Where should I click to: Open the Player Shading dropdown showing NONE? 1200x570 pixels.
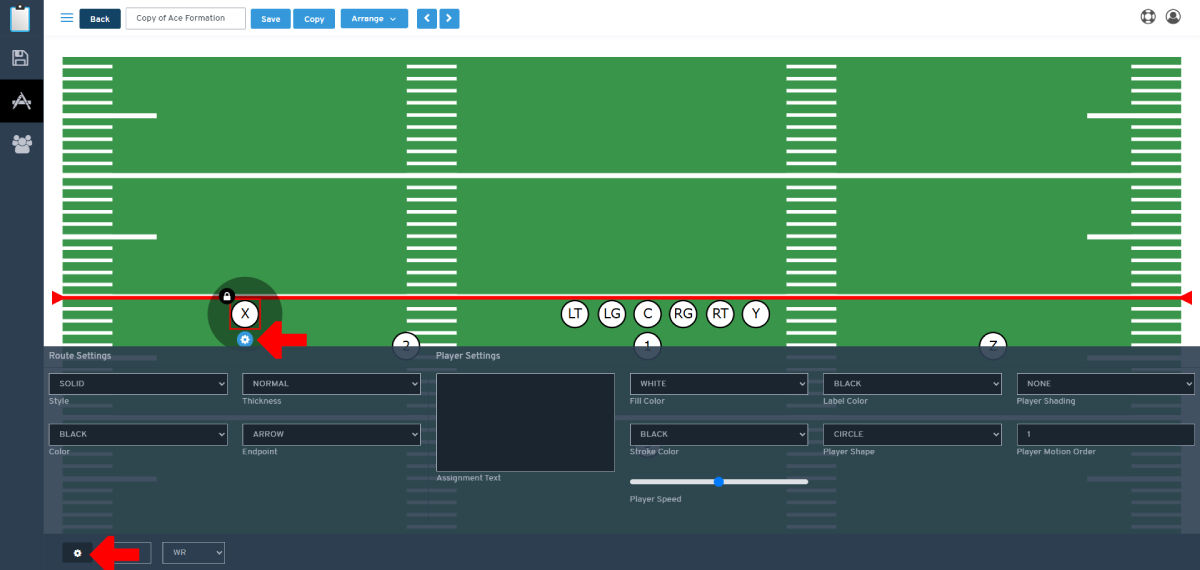[1105, 384]
